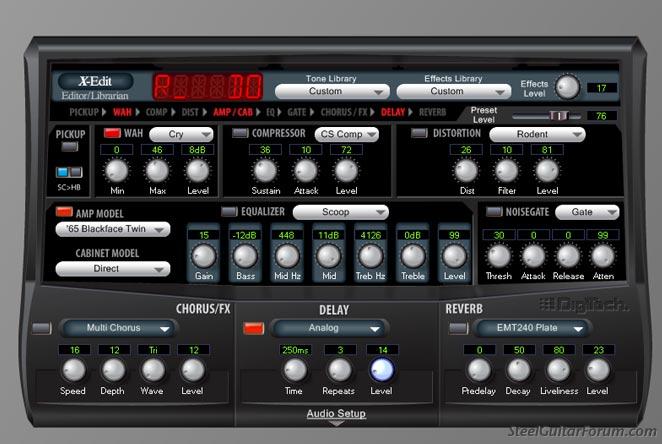
Task: Switch the SC>HB pickup selector
Action: coord(69,172)
